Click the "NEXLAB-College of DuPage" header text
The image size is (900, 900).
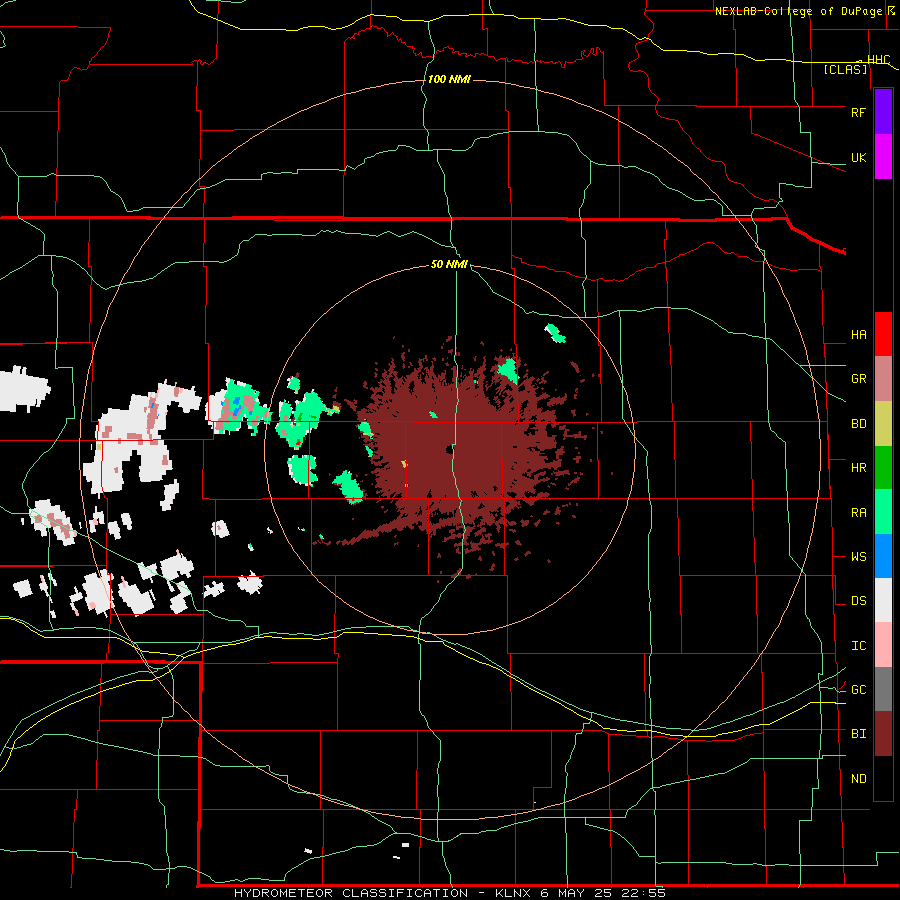click(798, 11)
